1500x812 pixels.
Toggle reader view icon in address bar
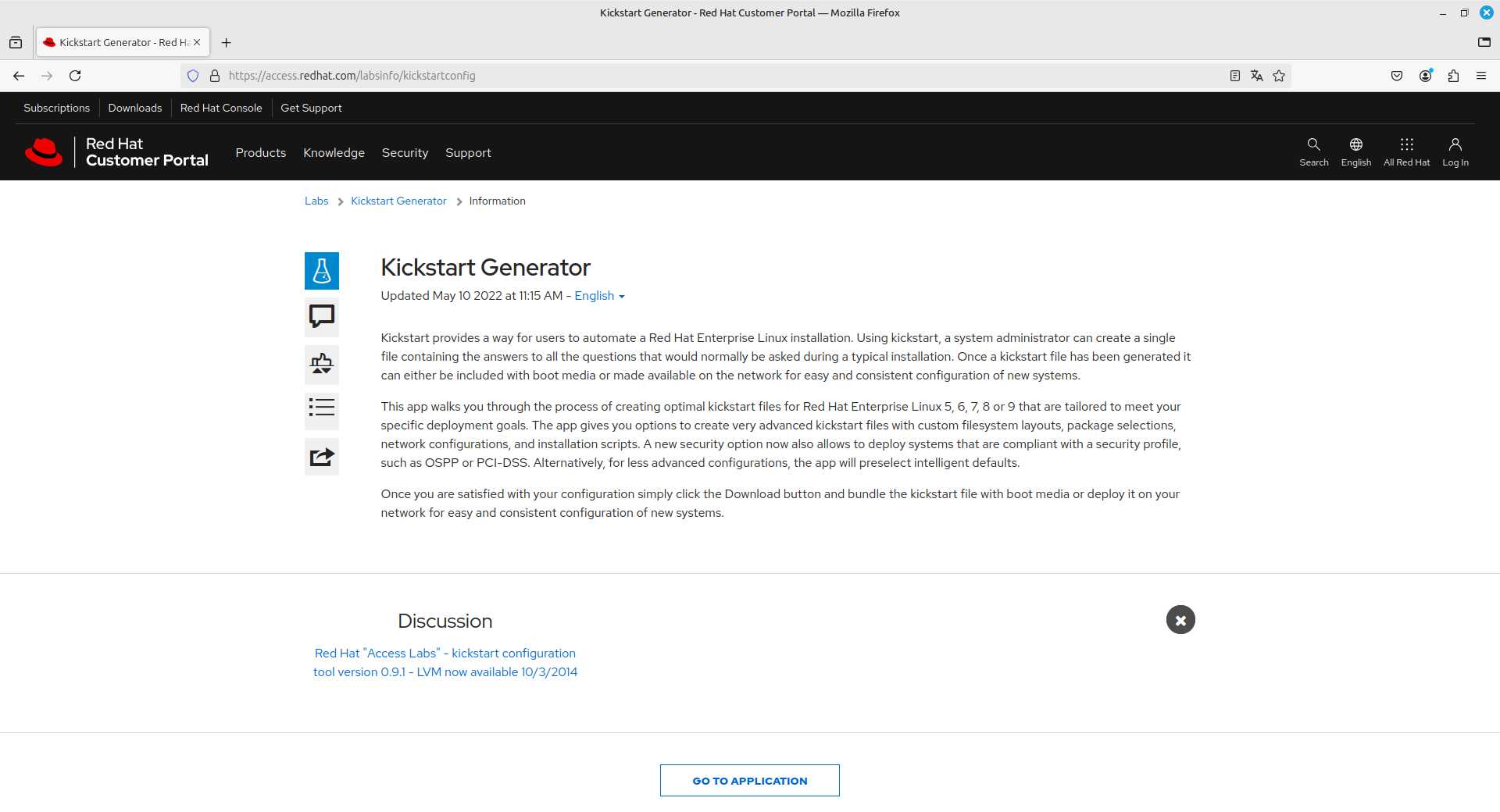click(1235, 76)
